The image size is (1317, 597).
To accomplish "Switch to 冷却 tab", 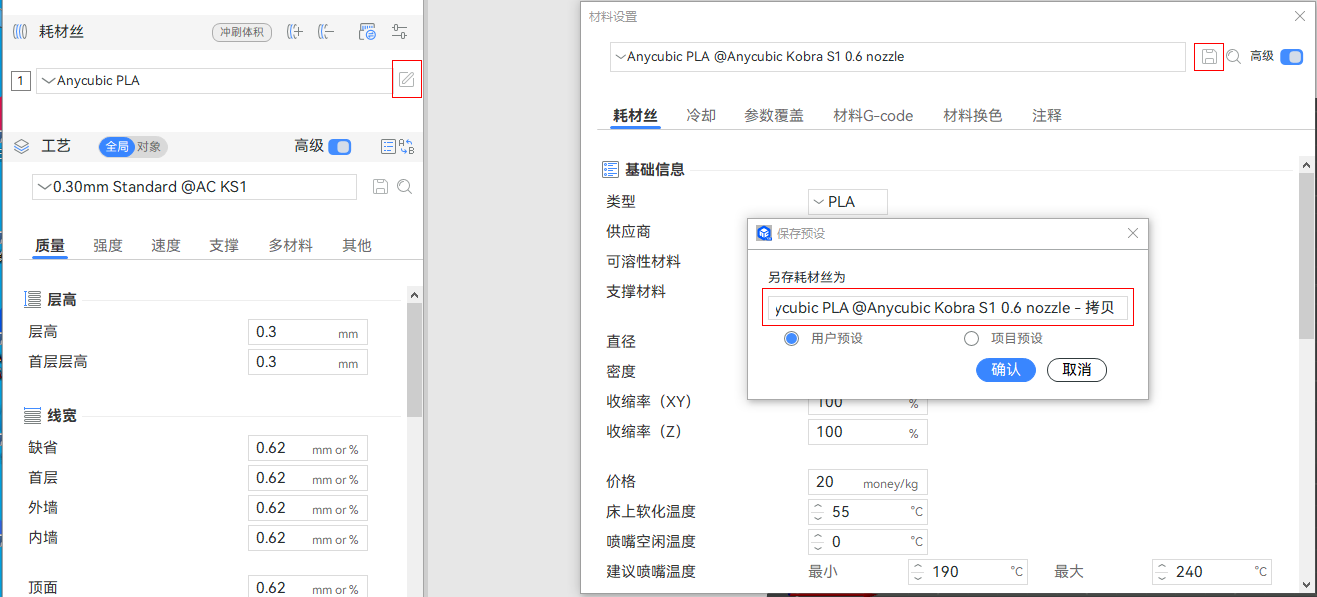I will pyautogui.click(x=701, y=116).
